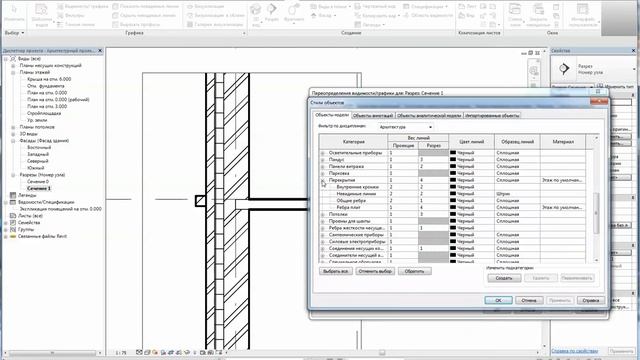Click Связанные файлы Revit icon
This screenshot has height=360, width=640.
pos(13,236)
